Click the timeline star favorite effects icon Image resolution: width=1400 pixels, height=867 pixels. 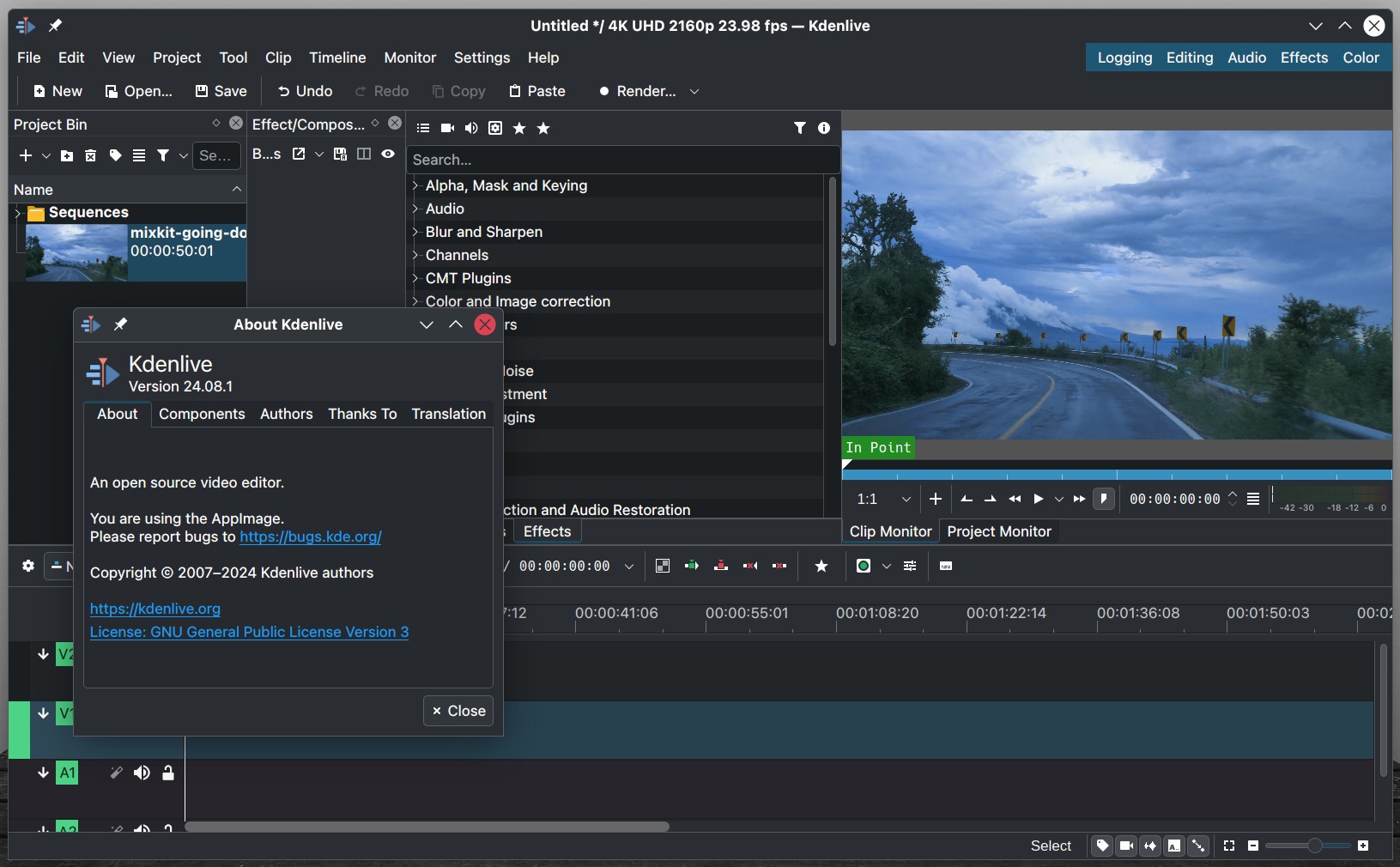click(821, 566)
